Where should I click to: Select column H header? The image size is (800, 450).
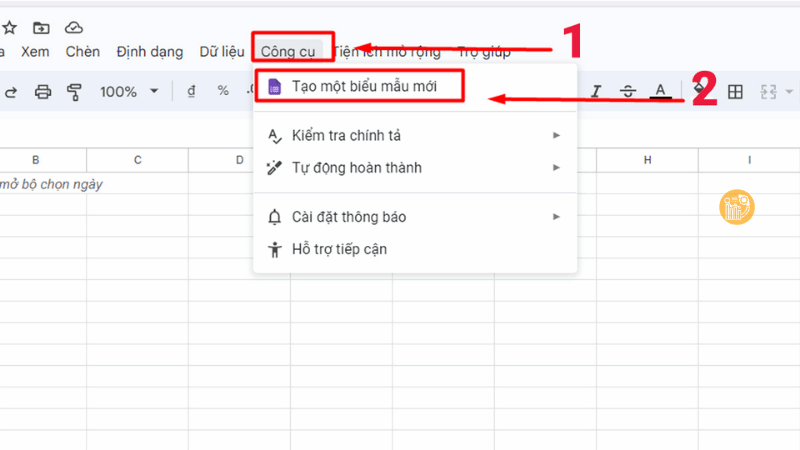click(647, 160)
